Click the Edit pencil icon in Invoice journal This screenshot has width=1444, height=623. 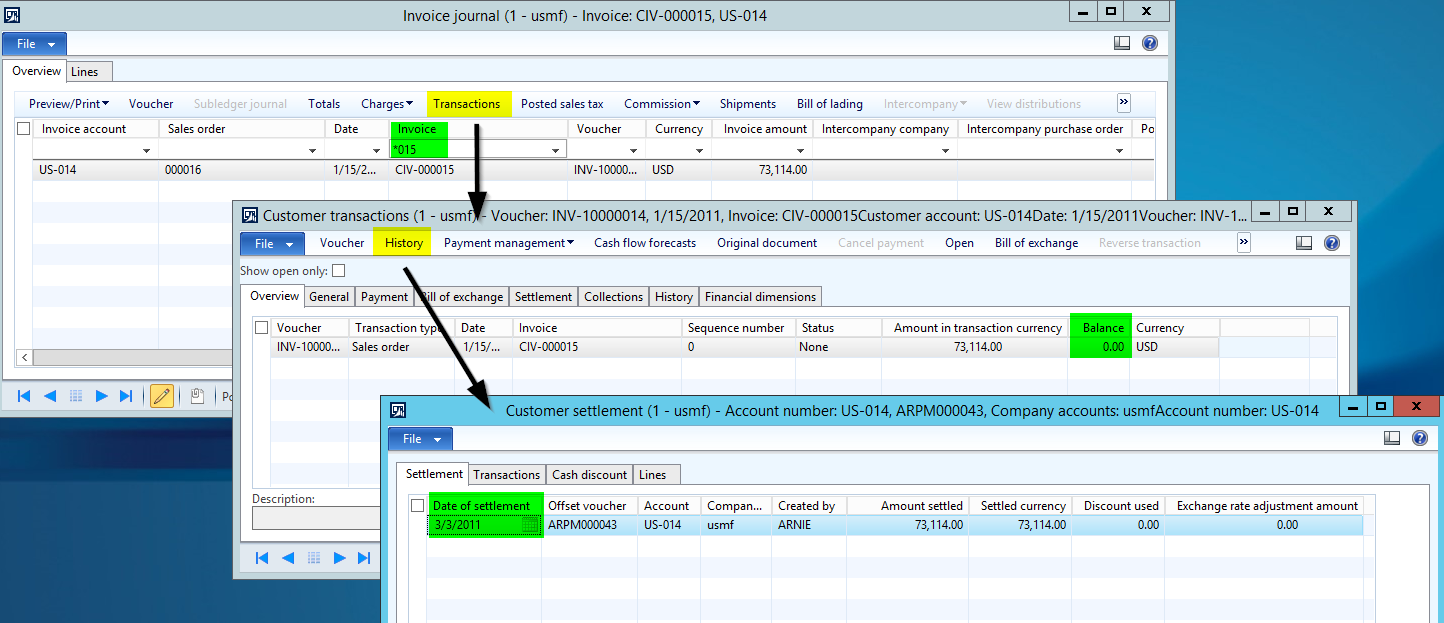pyautogui.click(x=161, y=396)
